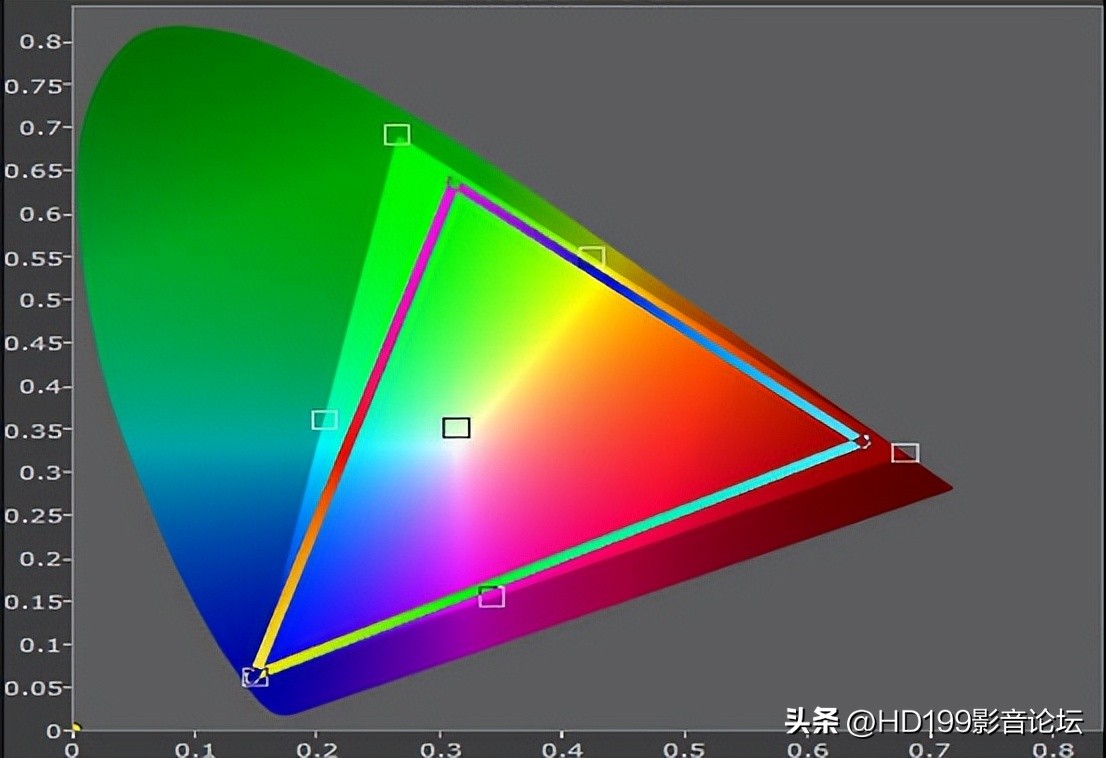Viewport: 1106px width, 758px height.
Task: Click the y-axis label "0.65"
Action: coord(34,171)
